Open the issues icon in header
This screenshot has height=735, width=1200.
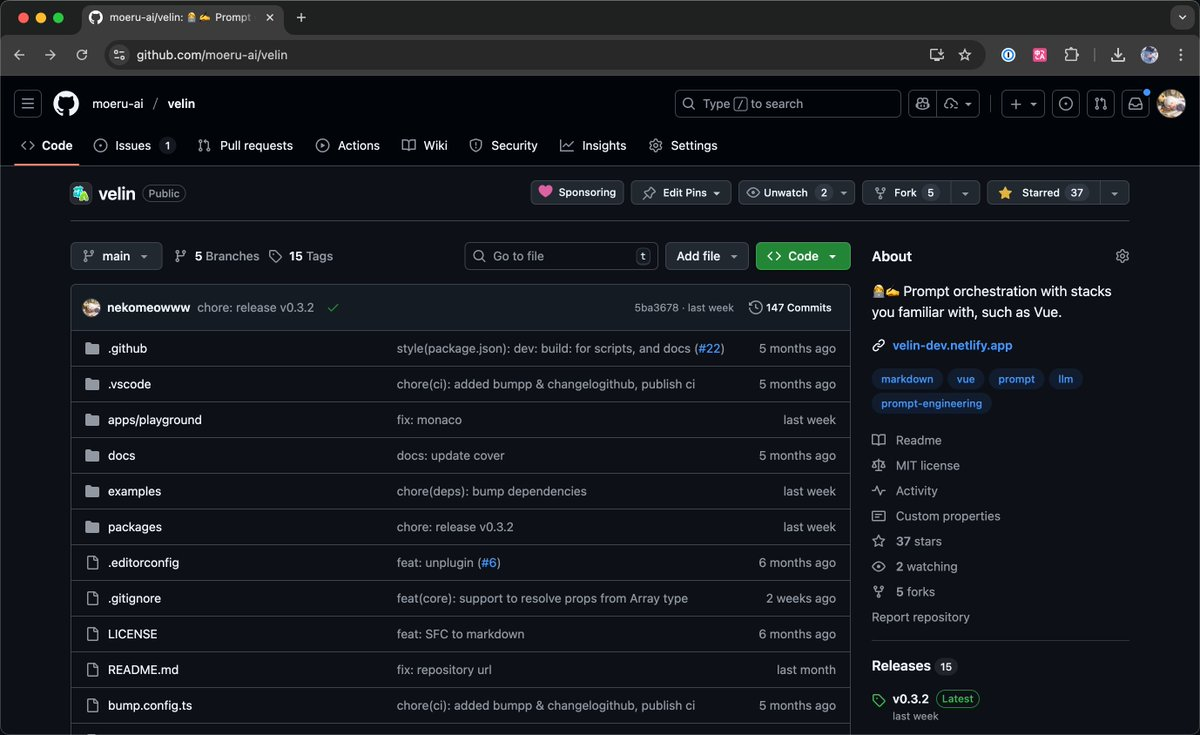click(1066, 104)
